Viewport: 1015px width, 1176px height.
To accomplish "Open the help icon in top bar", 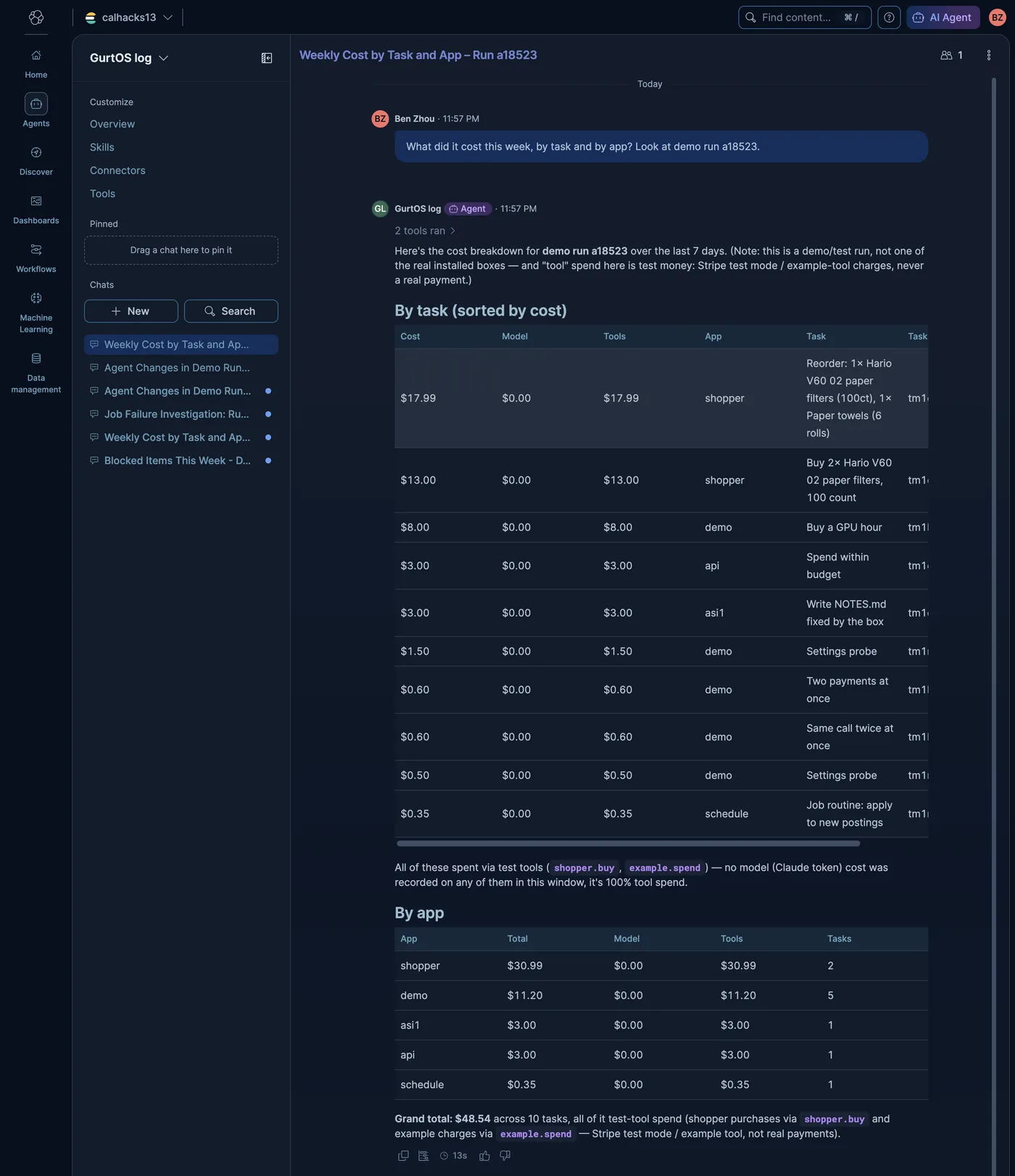I will [x=889, y=17].
